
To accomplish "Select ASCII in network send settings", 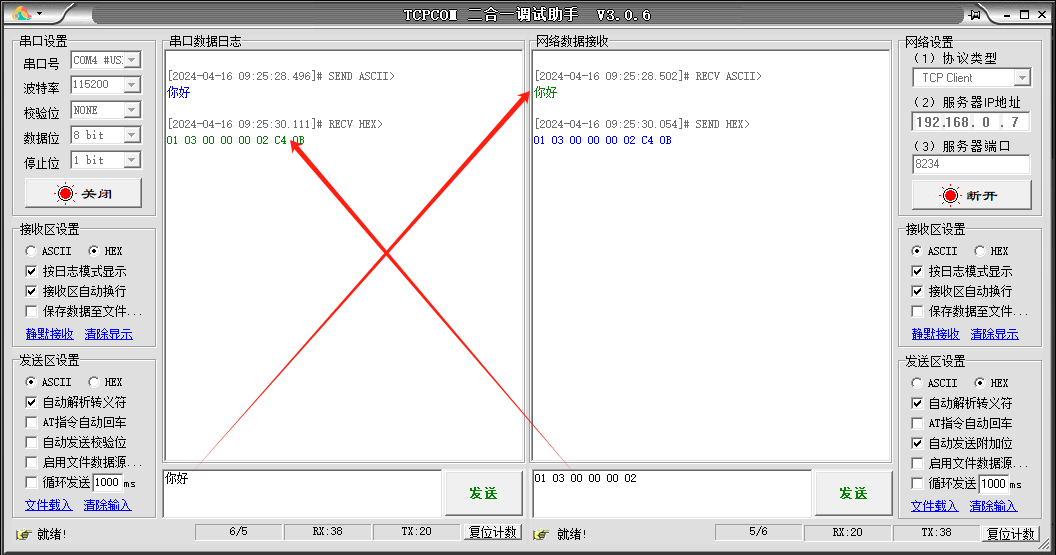I will [x=917, y=383].
